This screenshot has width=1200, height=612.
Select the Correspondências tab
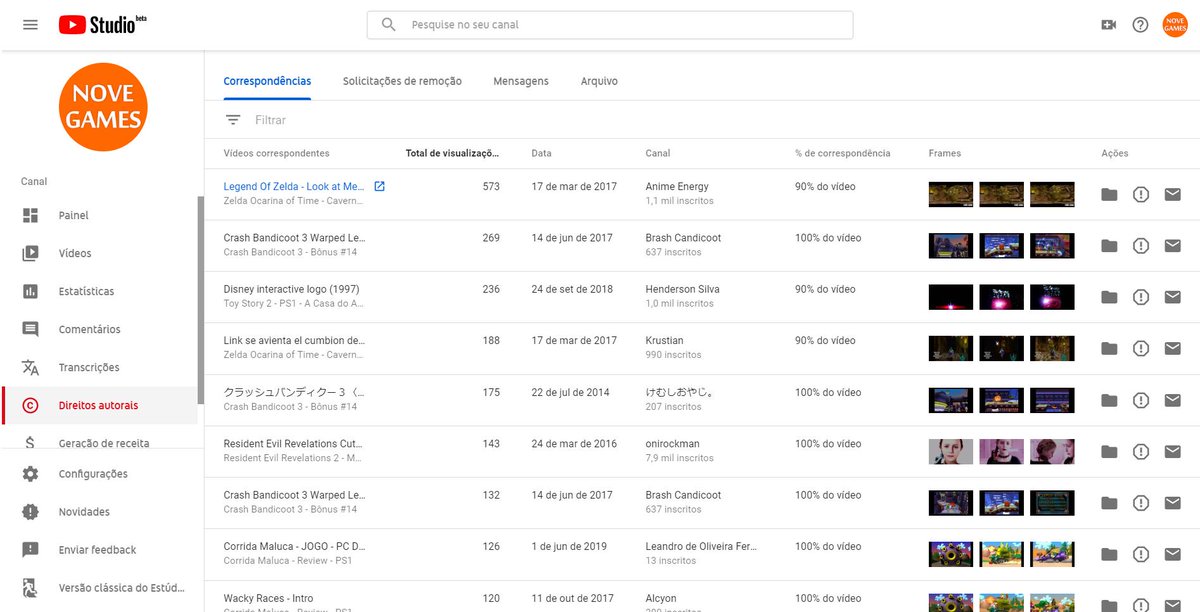click(267, 81)
